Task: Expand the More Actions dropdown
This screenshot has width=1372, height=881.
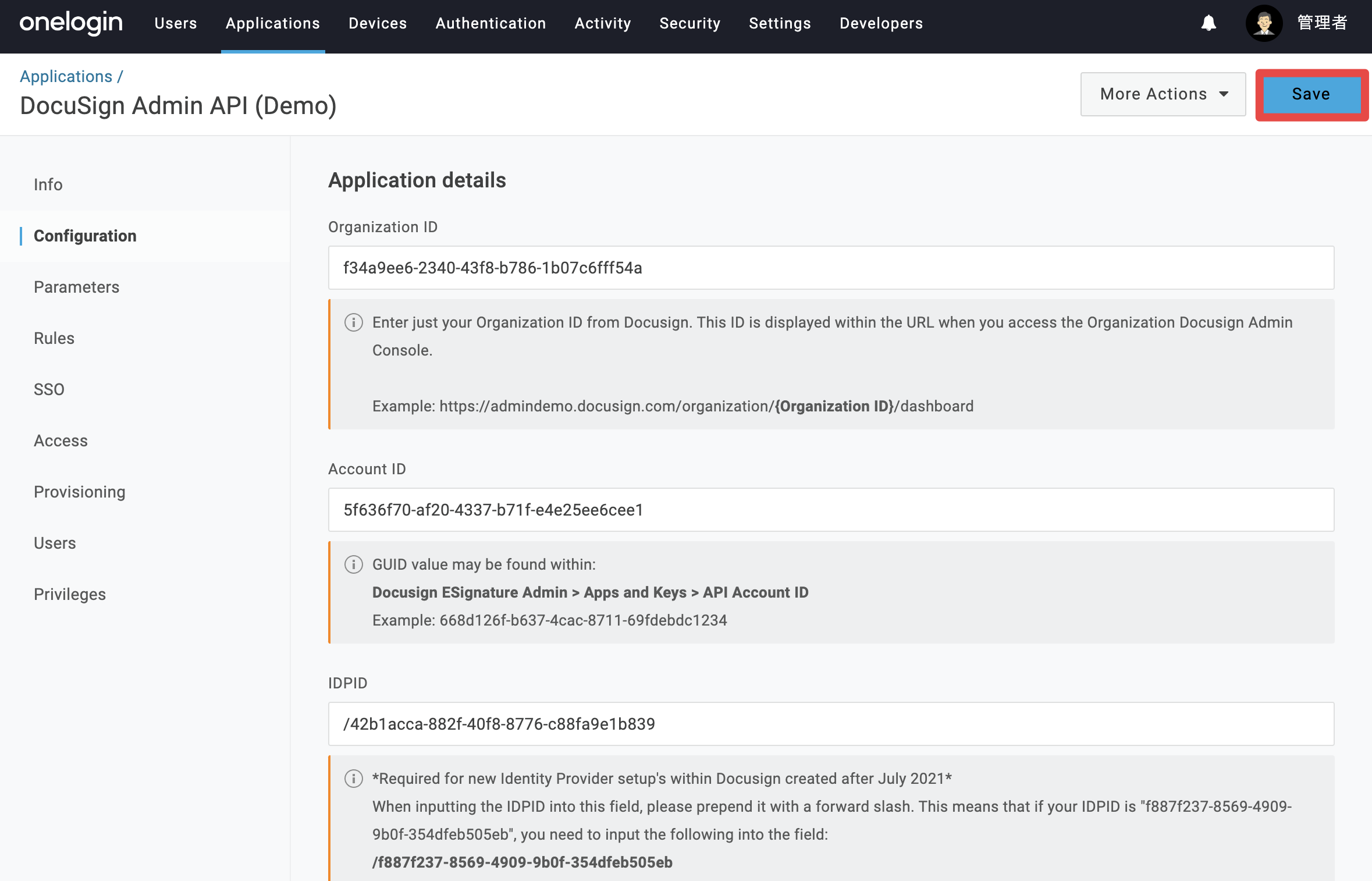Action: [x=1163, y=94]
